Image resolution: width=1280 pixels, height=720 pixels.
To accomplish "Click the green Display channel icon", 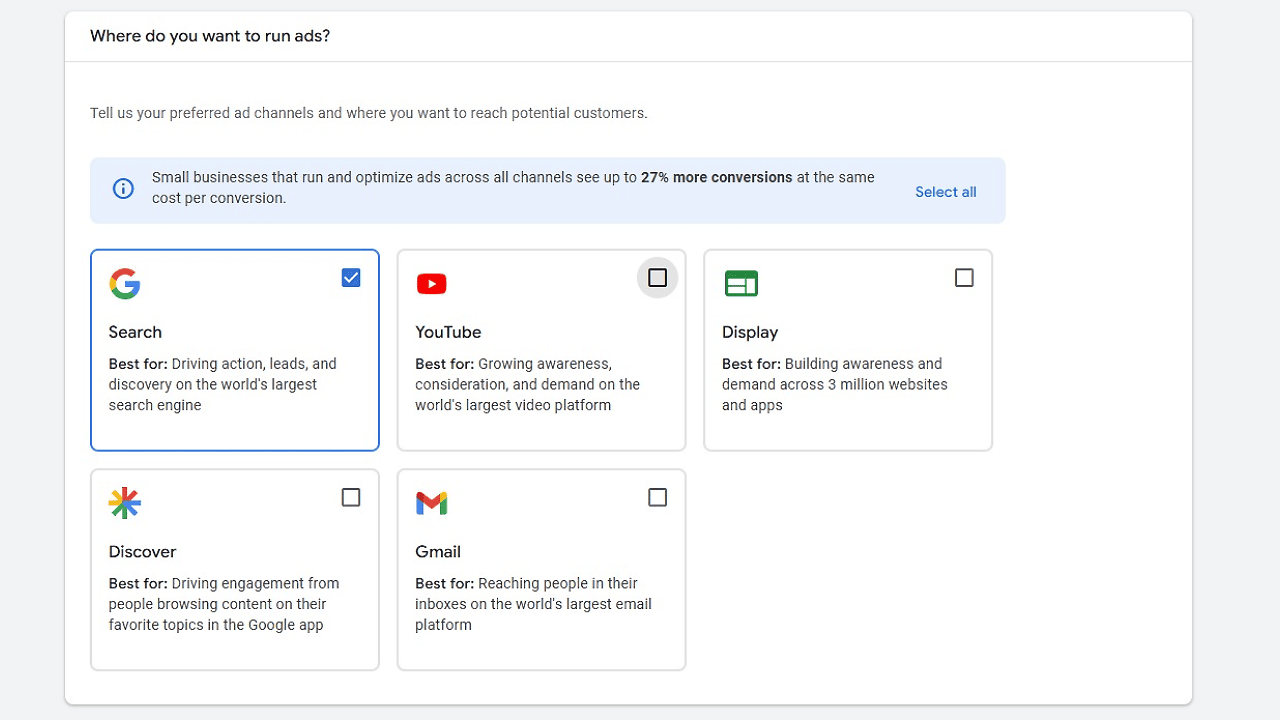I will click(741, 284).
